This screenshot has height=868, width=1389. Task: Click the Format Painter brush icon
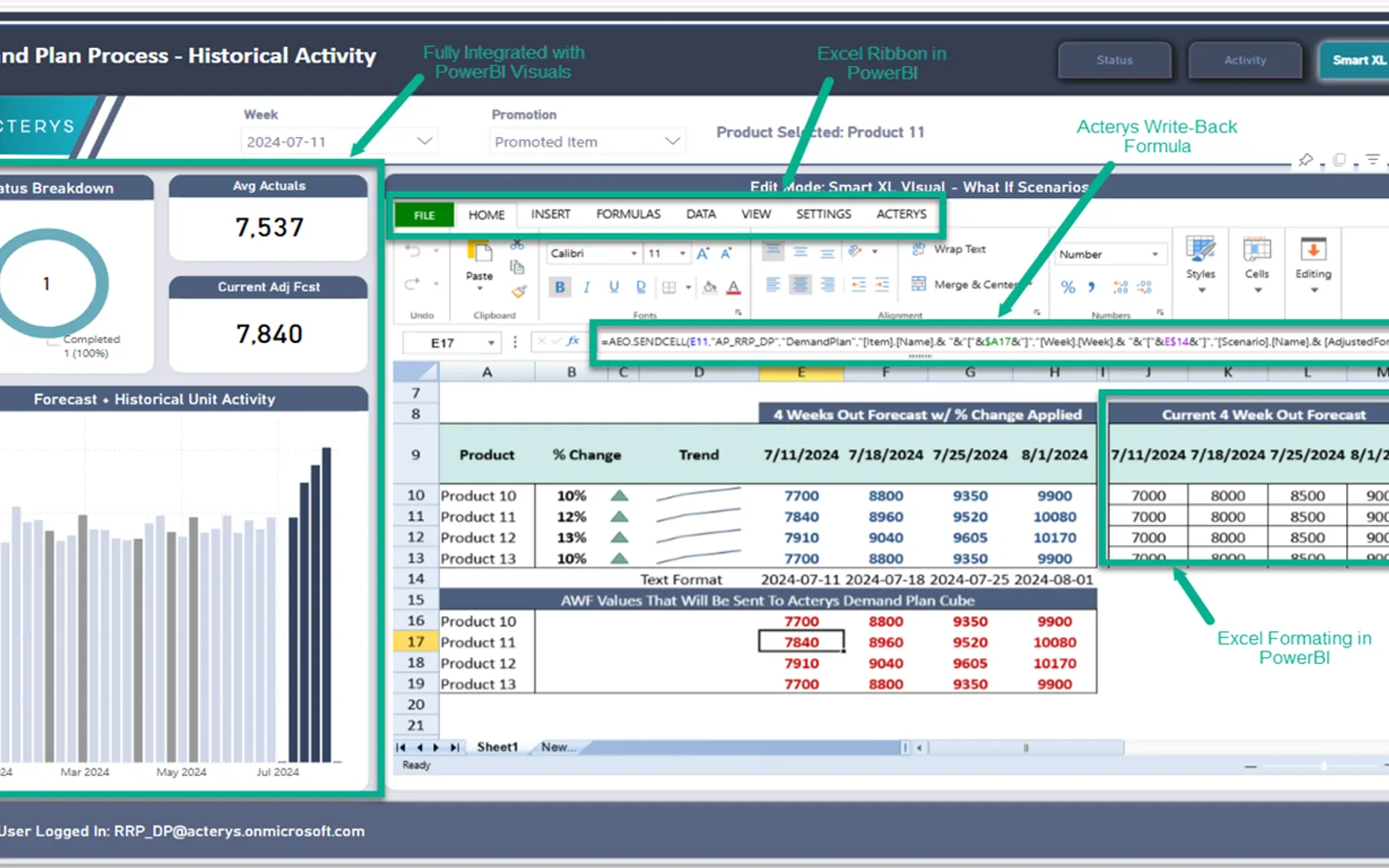518,291
